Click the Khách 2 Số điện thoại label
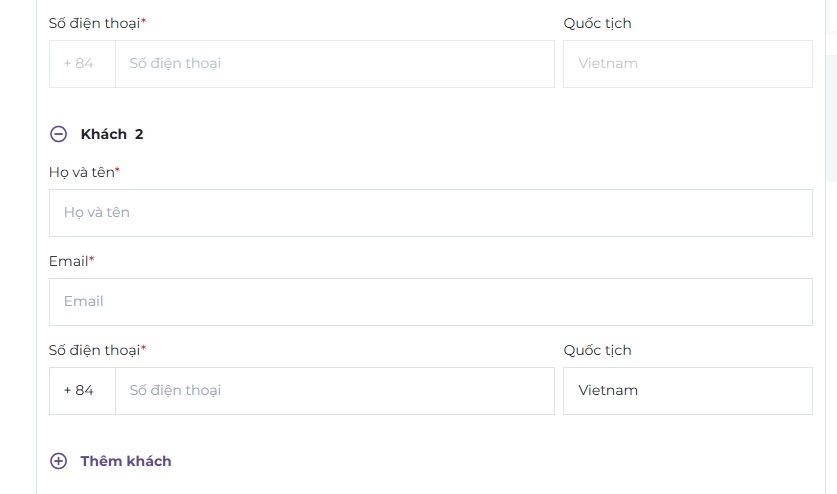 pyautogui.click(x=94, y=350)
